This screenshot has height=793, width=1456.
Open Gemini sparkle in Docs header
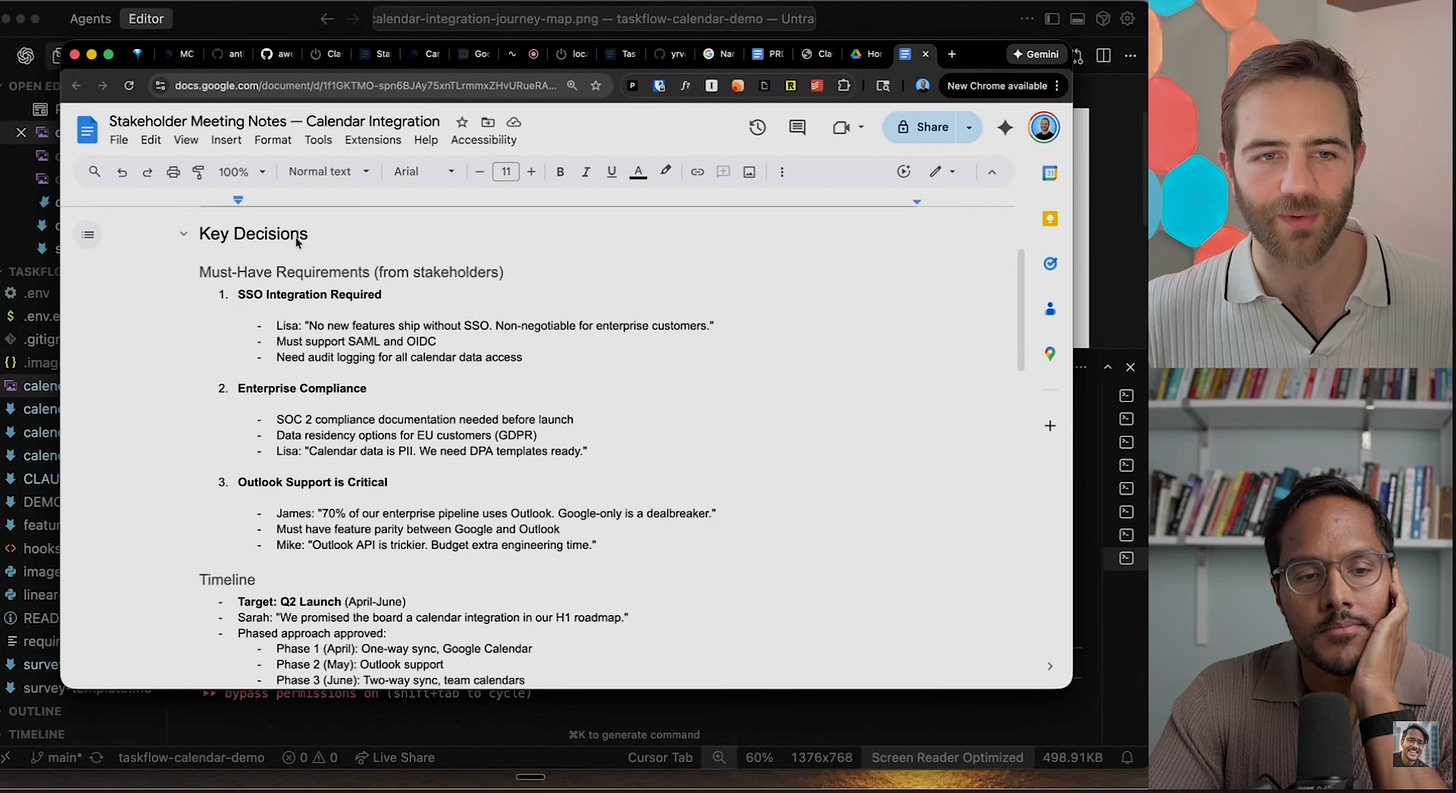pos(1005,127)
